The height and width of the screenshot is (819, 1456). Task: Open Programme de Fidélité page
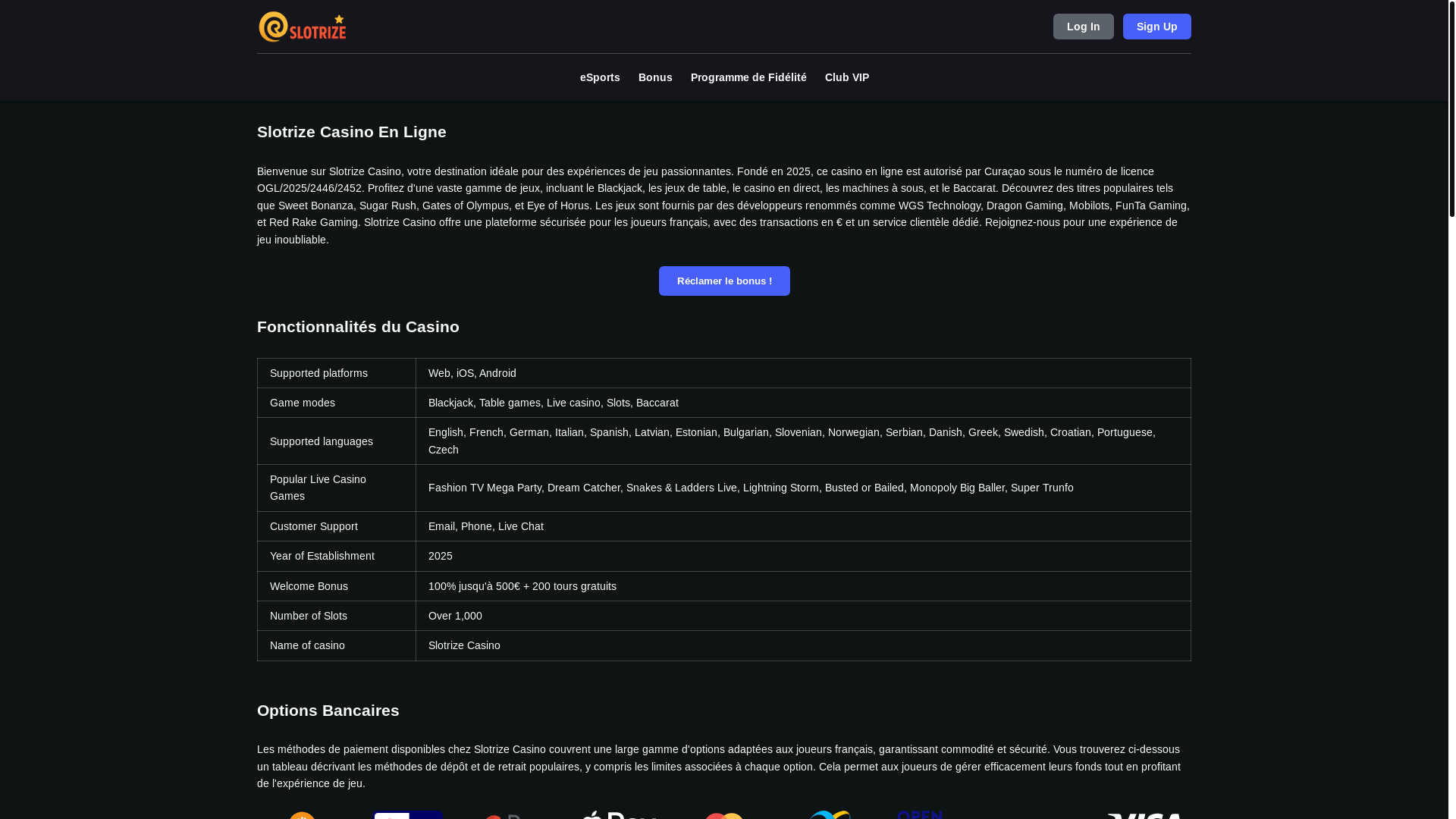(748, 77)
